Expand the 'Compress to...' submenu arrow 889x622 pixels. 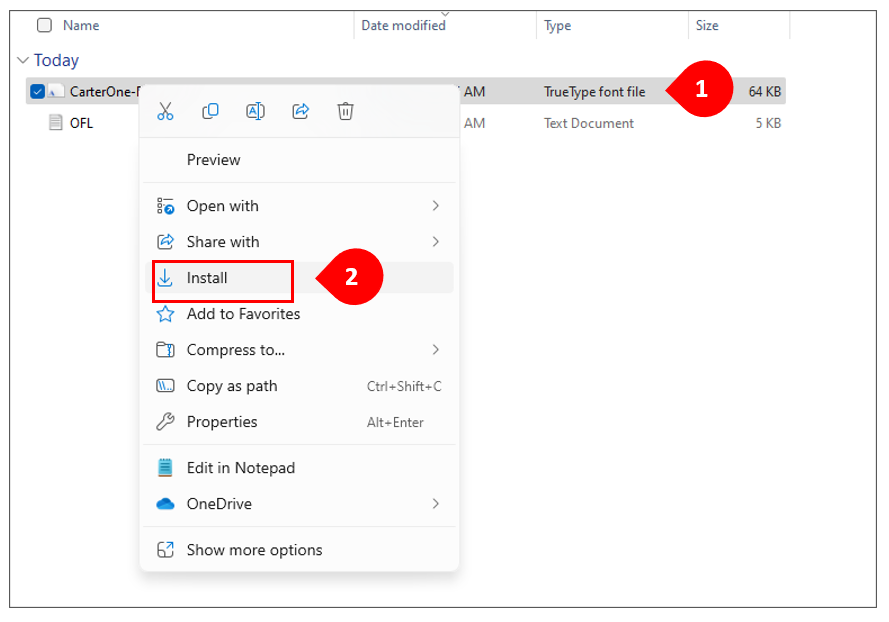pos(435,350)
